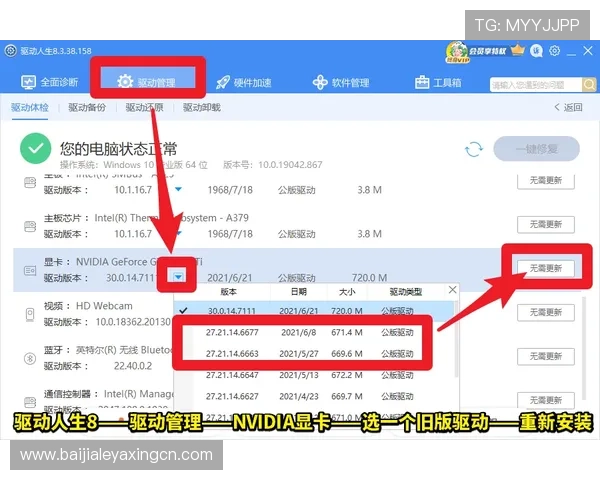
Task: Click 无需更新 button on HD Webcam row
Action: pos(546,312)
